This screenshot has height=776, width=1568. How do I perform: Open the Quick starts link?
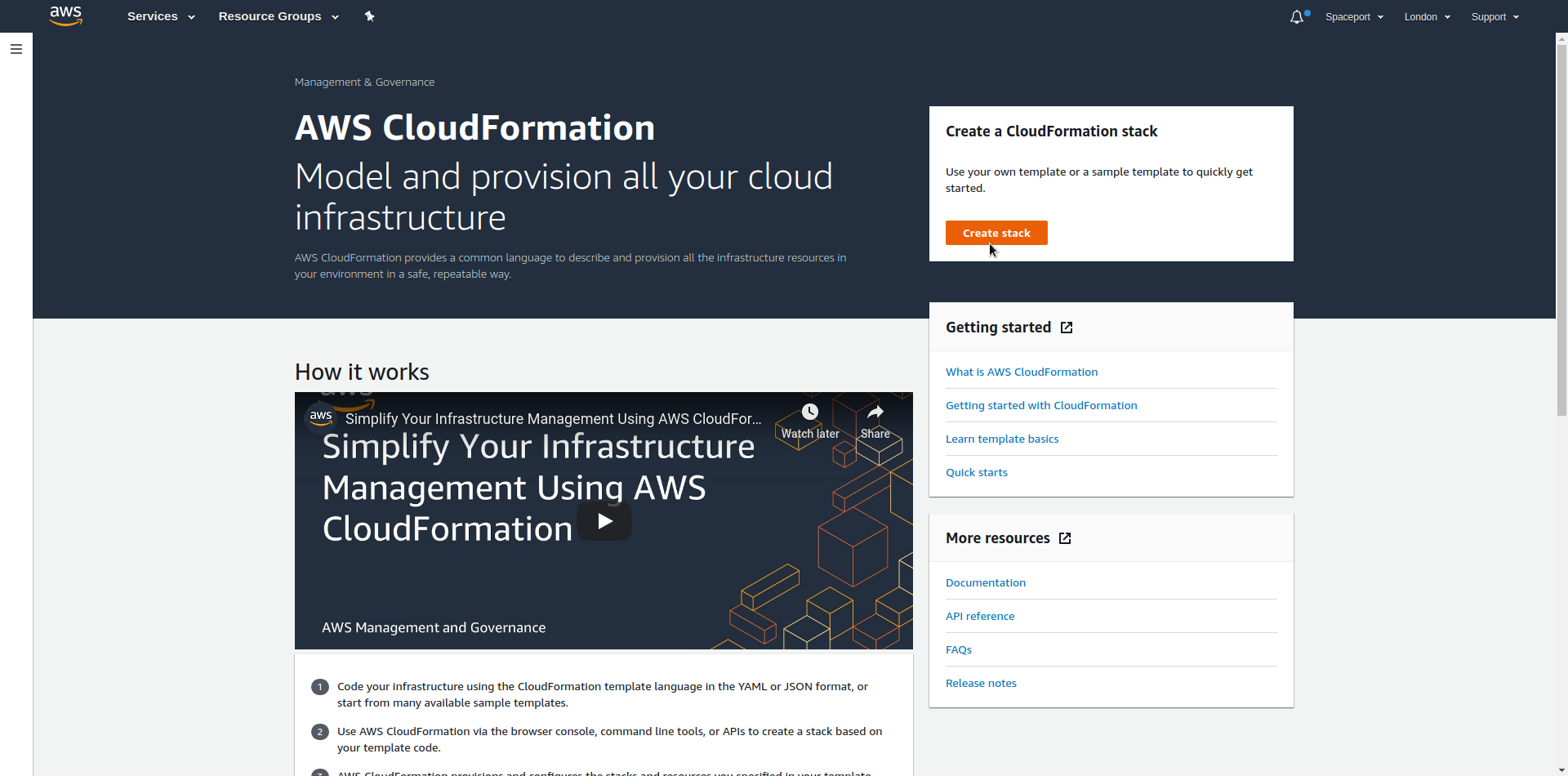977,472
